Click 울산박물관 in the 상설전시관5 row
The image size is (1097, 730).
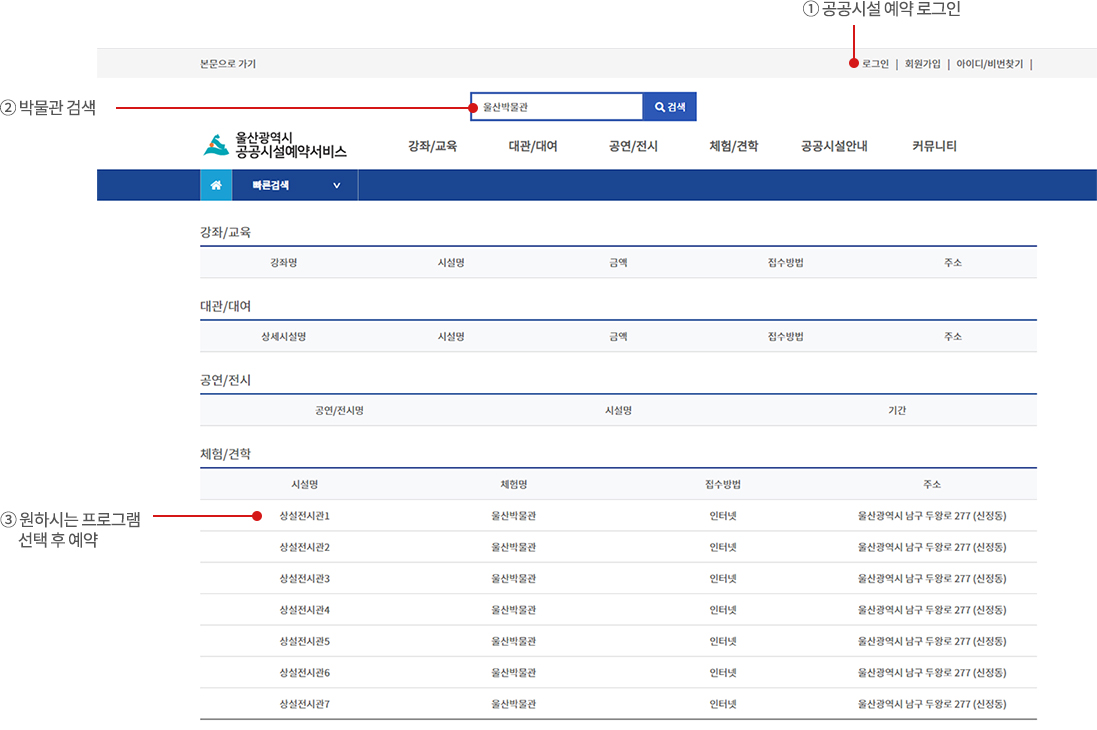[514, 641]
